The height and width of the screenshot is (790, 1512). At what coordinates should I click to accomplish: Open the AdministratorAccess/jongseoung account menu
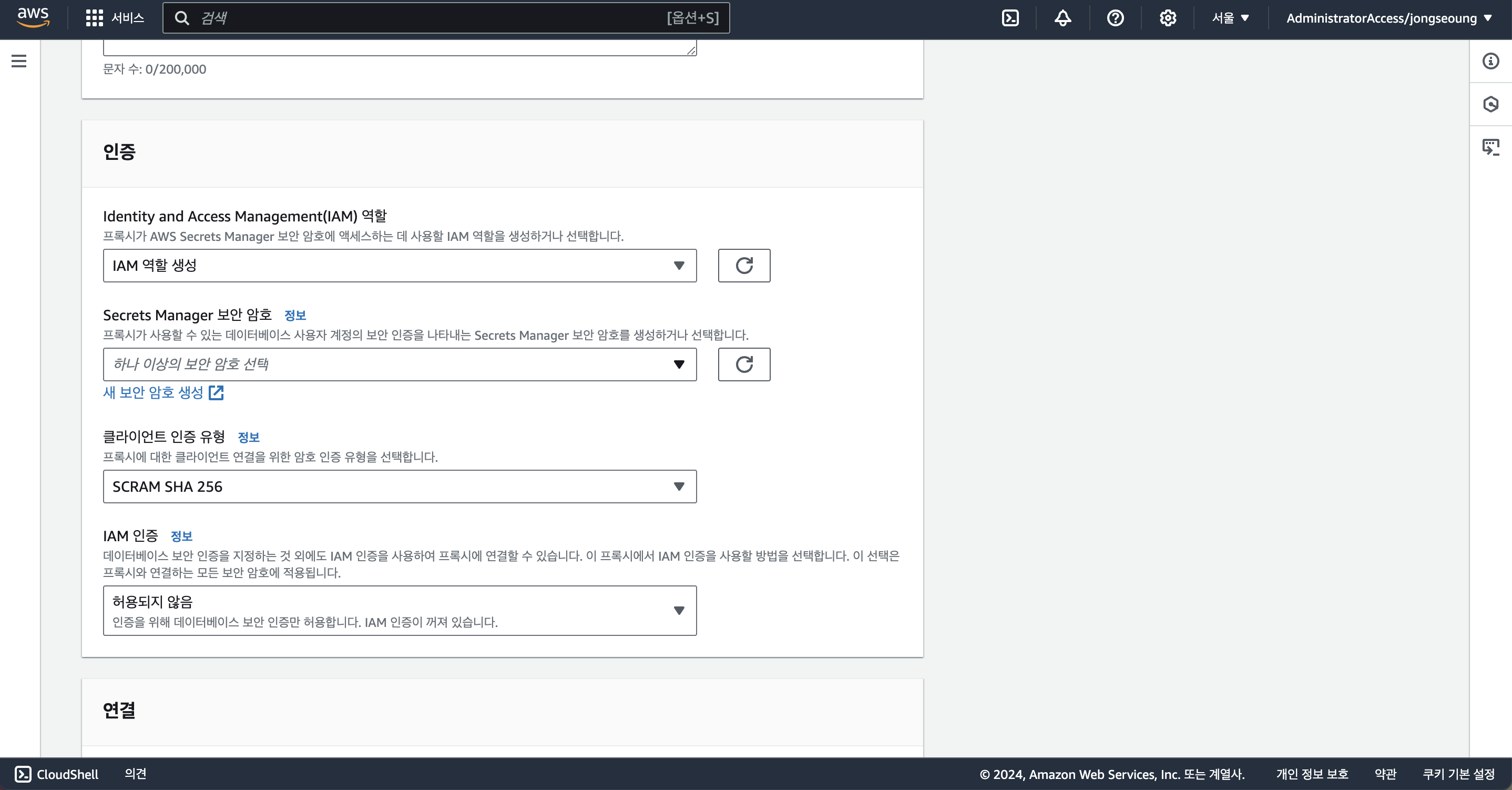pyautogui.click(x=1388, y=18)
